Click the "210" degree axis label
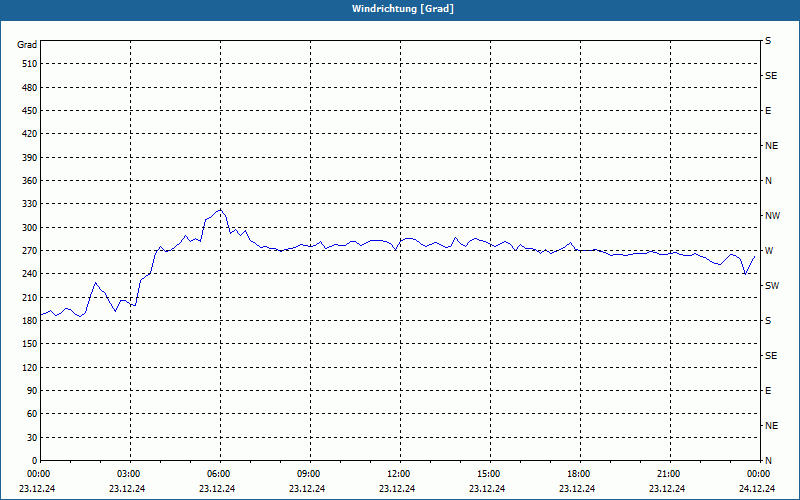Viewport: 800px width, 500px height. click(30, 297)
